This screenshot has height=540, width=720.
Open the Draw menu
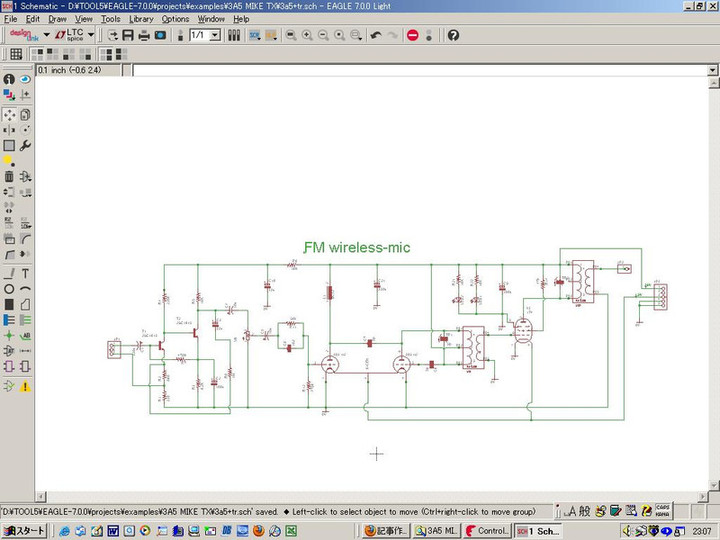click(58, 19)
